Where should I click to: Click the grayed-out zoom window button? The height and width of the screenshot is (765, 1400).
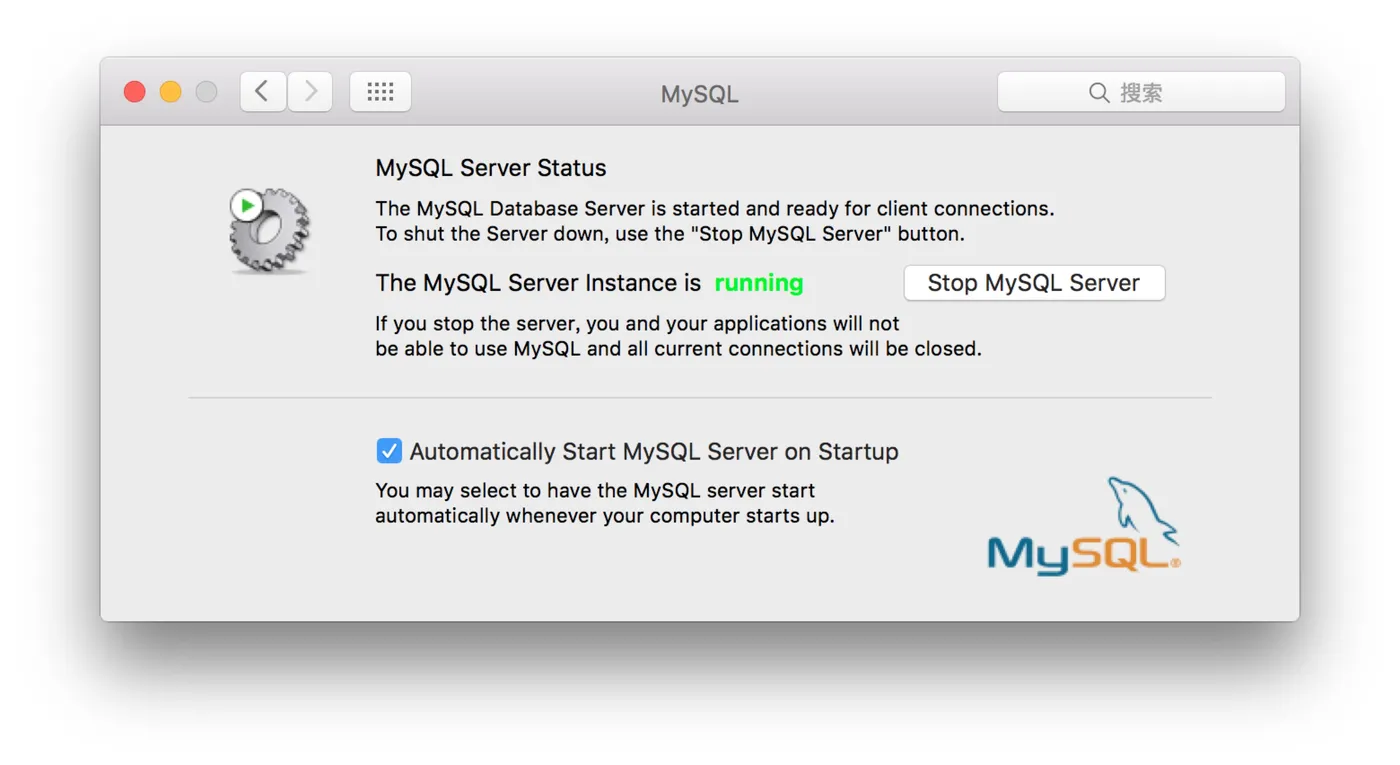coord(206,92)
